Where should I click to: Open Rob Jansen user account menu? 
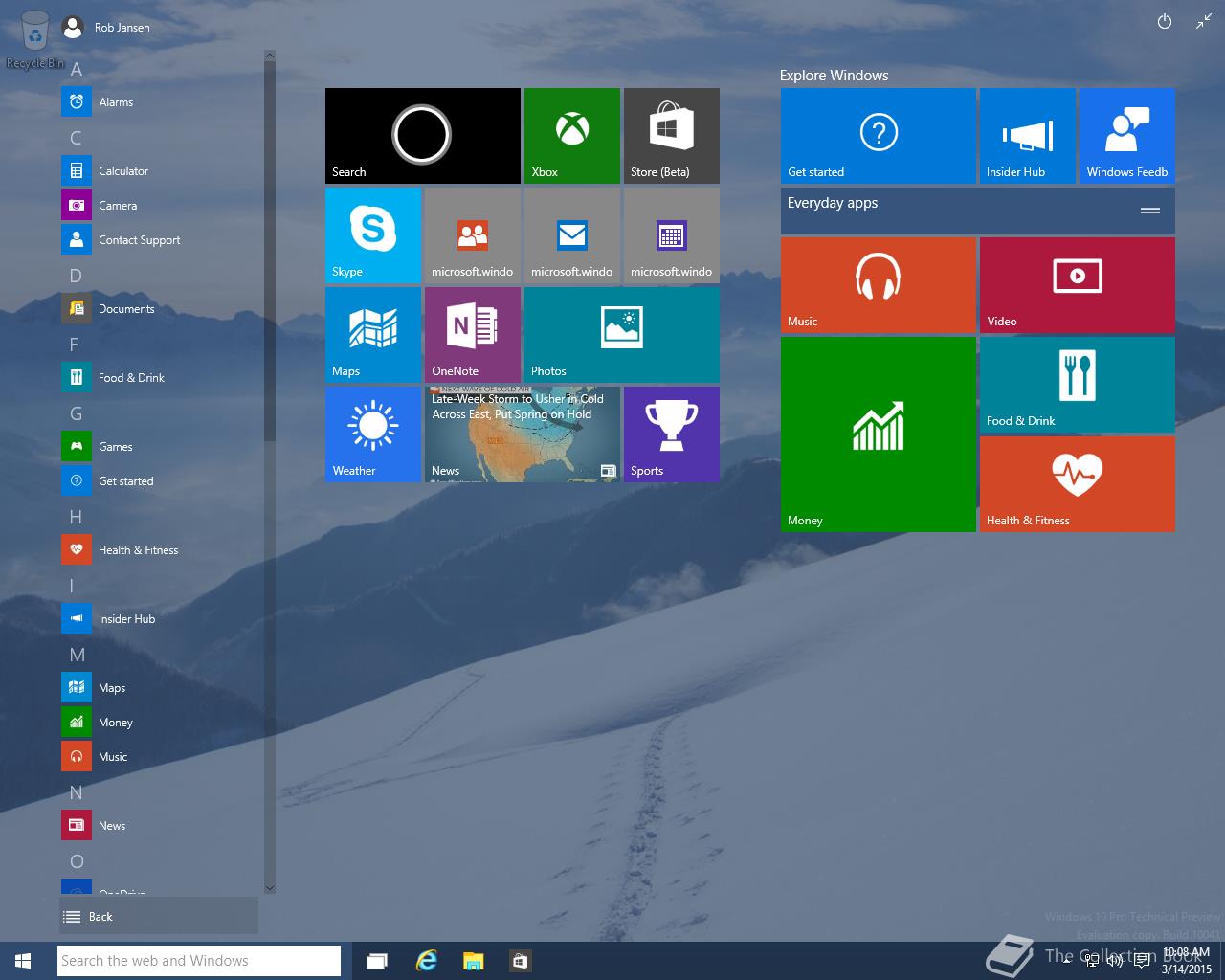click(x=106, y=28)
